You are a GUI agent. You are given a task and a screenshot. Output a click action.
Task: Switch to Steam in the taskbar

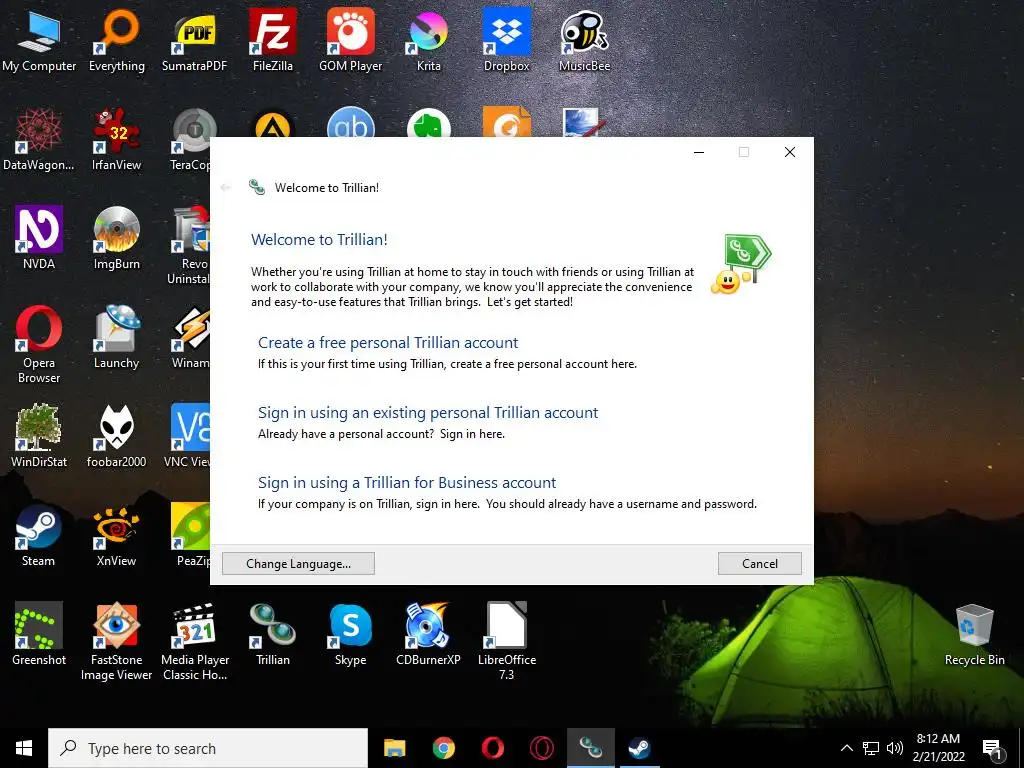(639, 748)
